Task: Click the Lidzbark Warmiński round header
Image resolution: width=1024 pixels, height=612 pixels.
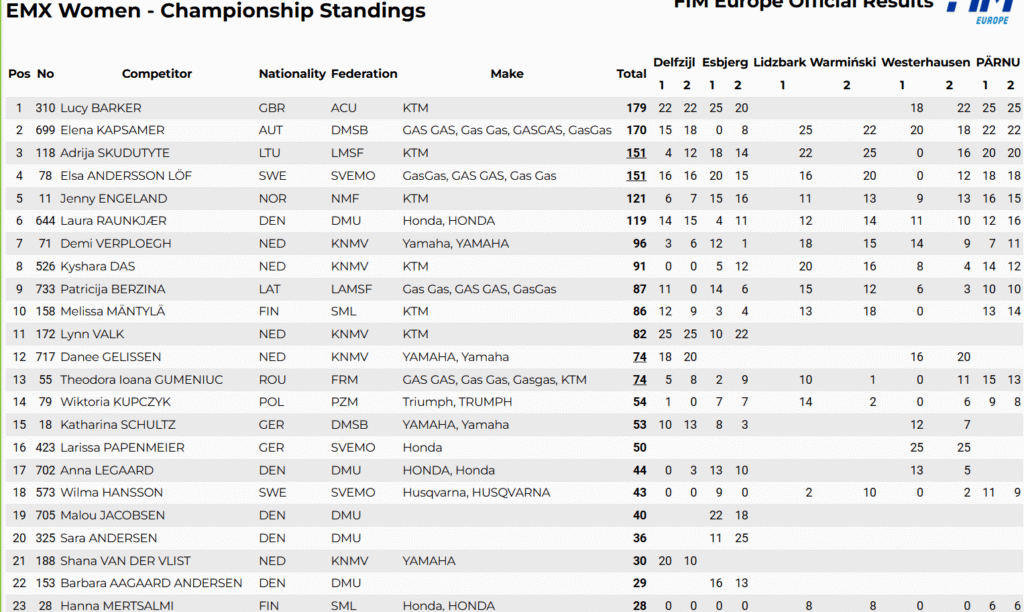Action: point(814,63)
